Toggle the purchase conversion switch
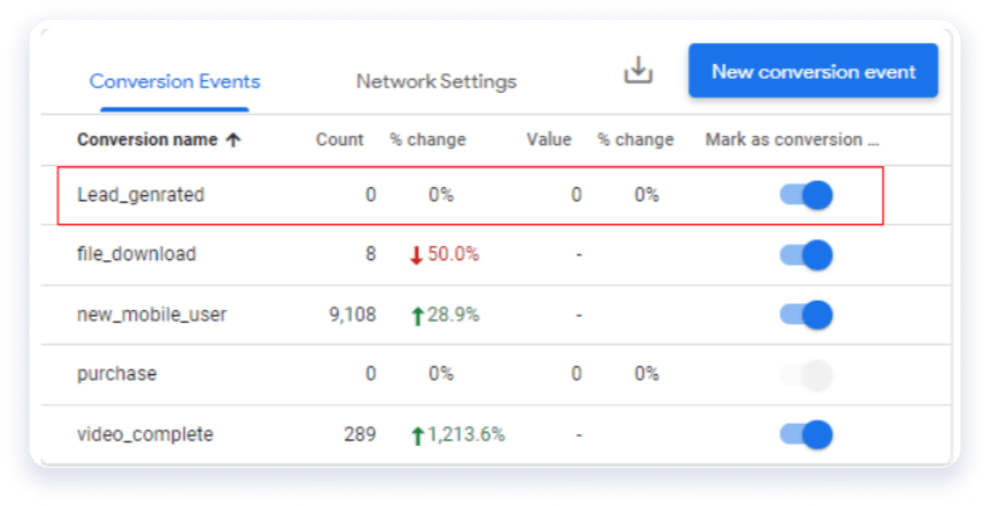 click(806, 375)
